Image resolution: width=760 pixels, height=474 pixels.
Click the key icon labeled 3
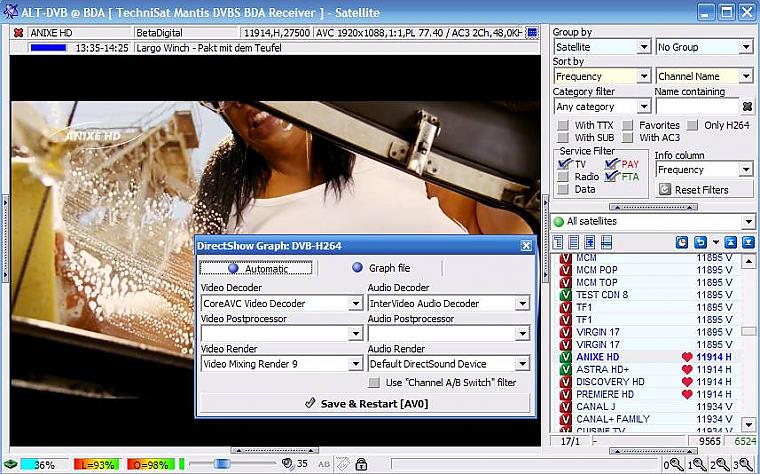point(743,464)
